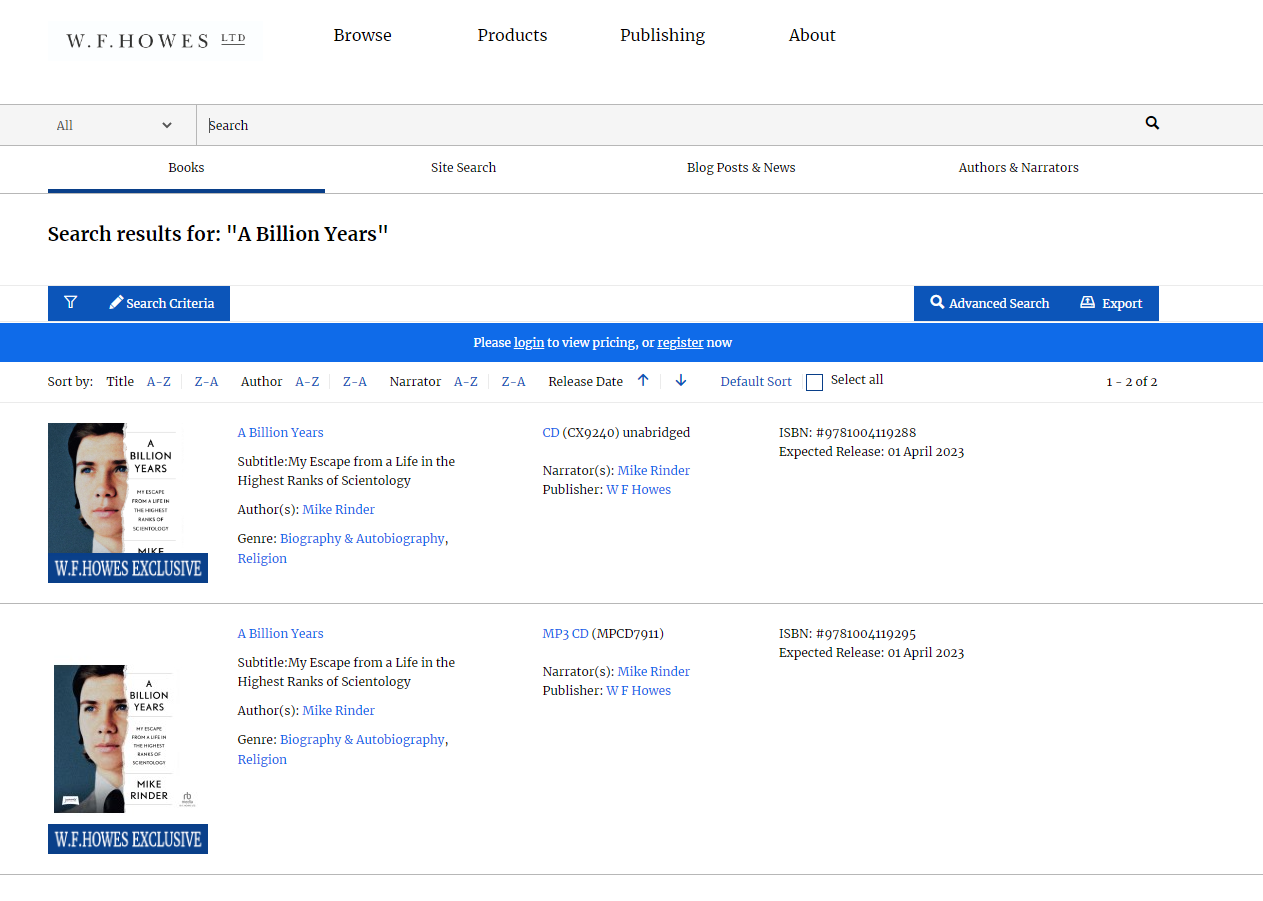Click the Export button

click(1111, 303)
